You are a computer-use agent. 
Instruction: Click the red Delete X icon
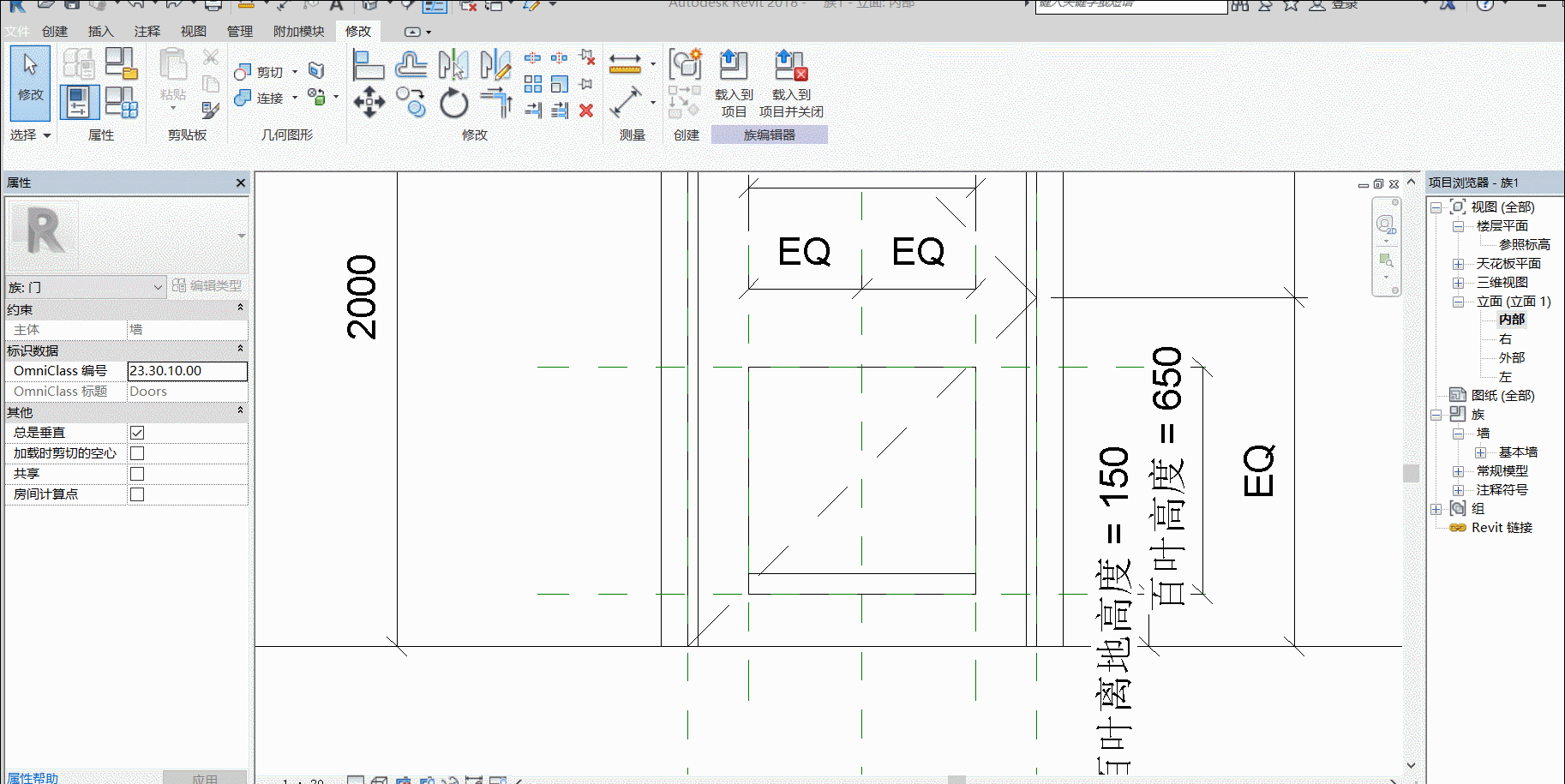586,111
